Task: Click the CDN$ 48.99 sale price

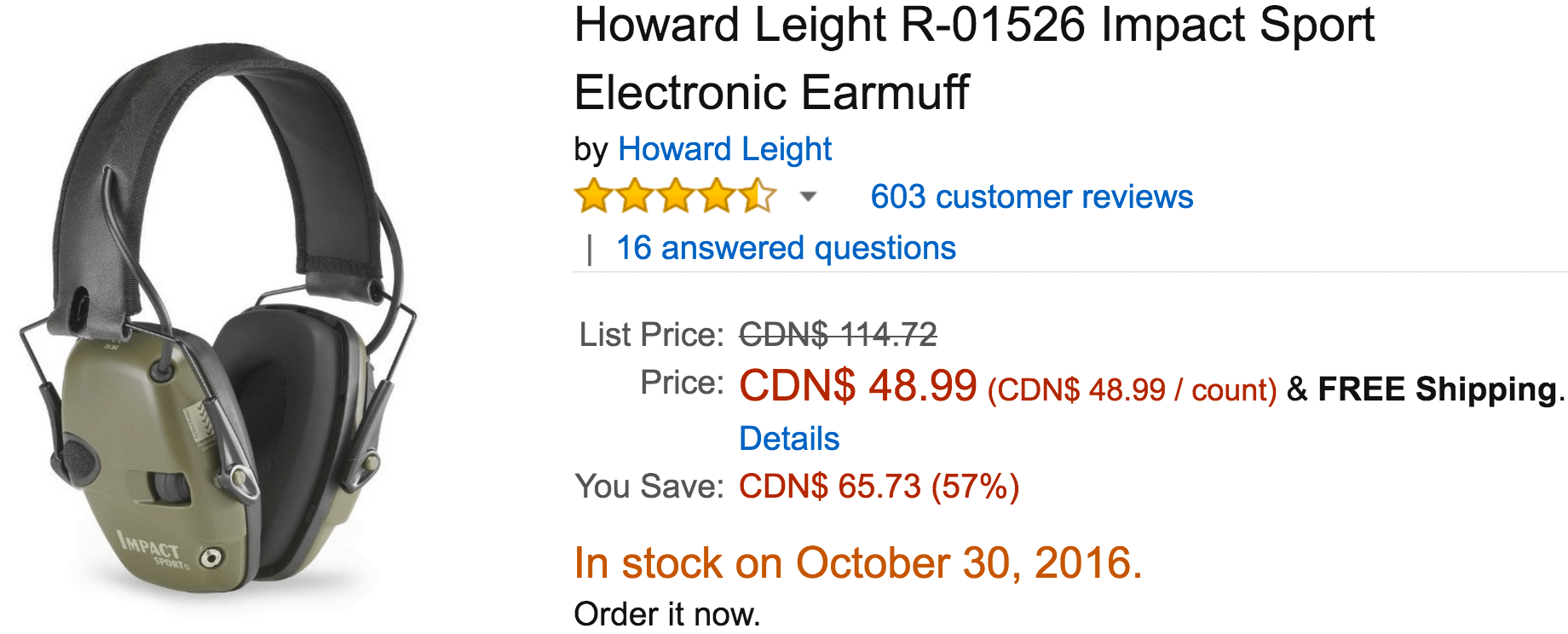Action: click(858, 385)
